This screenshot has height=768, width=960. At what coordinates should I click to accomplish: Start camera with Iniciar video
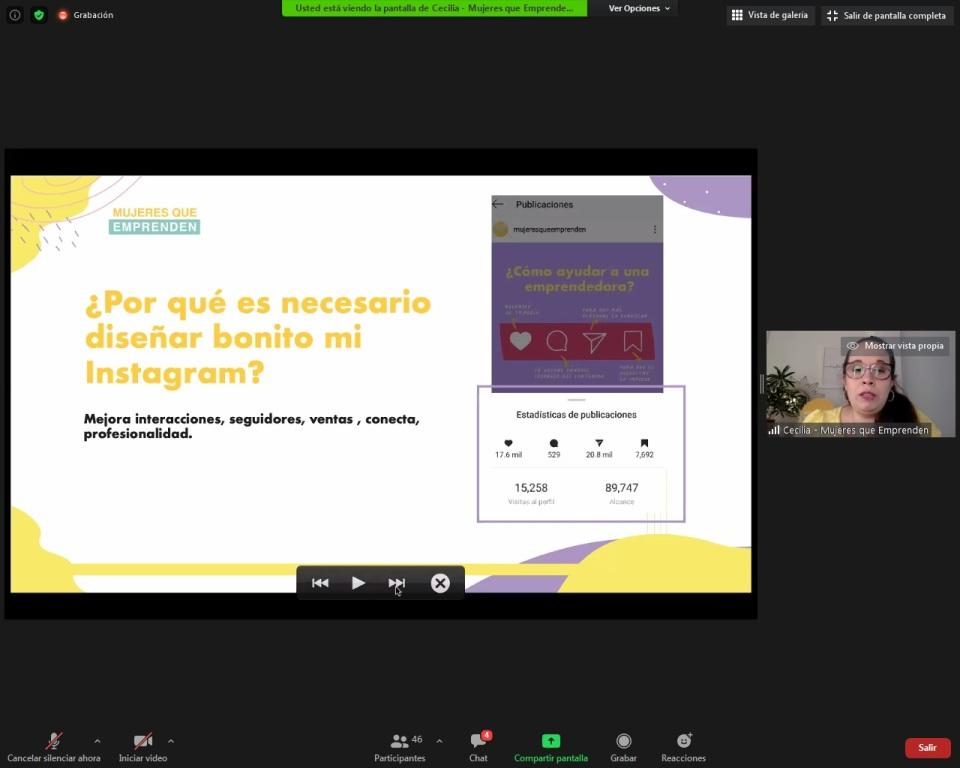click(143, 747)
